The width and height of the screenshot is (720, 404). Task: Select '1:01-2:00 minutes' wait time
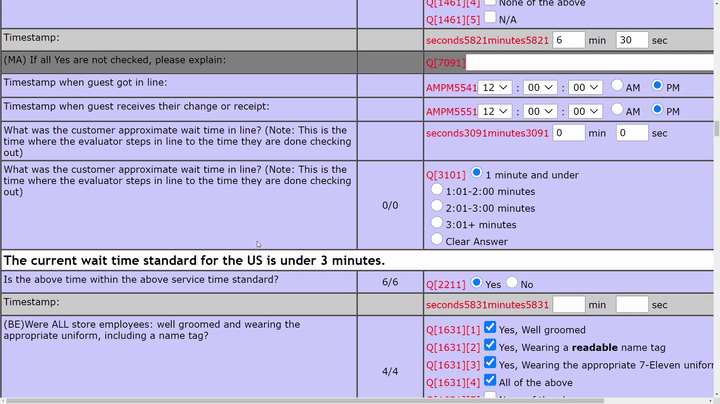point(437,189)
